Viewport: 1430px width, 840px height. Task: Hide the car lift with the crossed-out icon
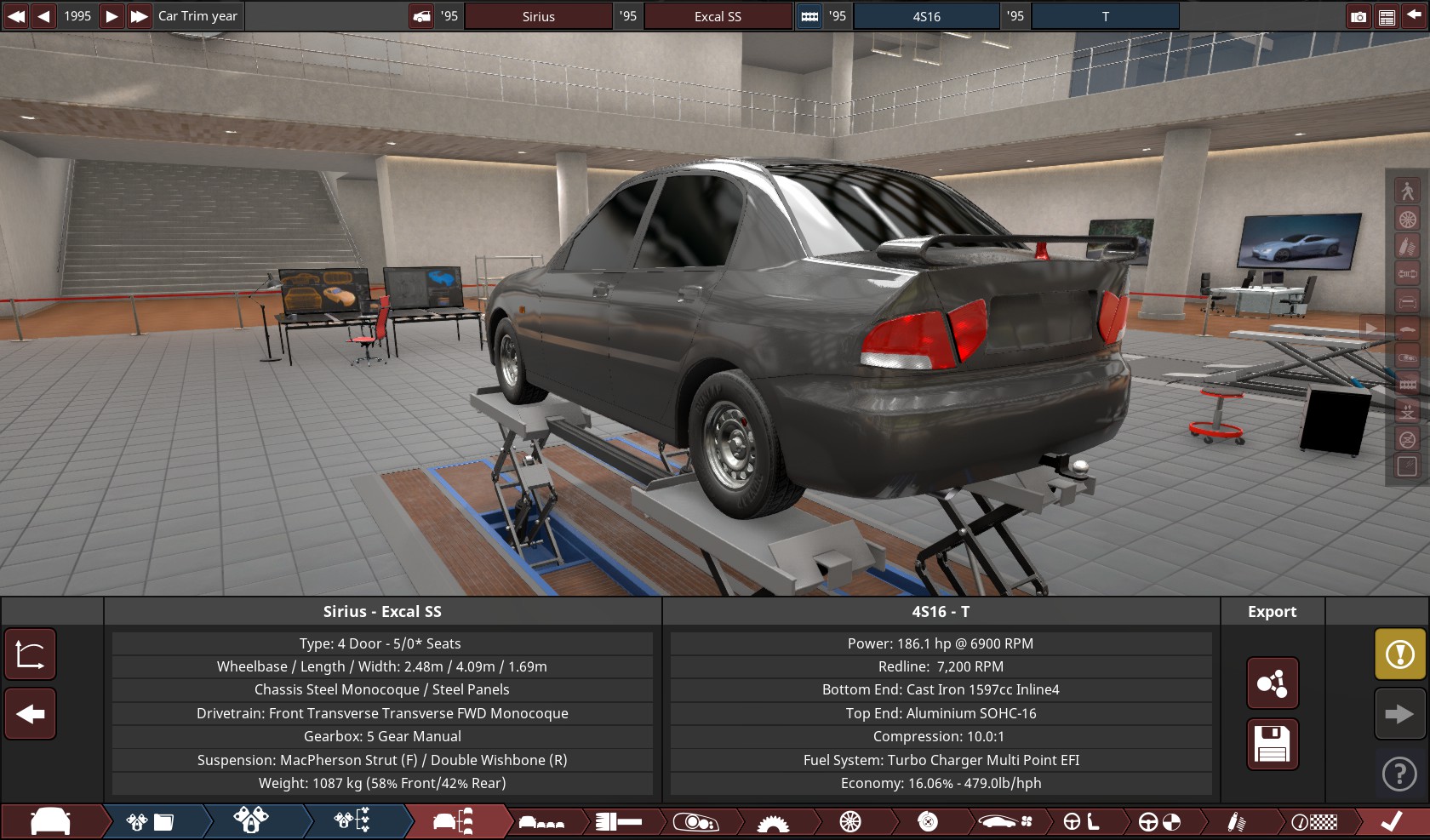click(1407, 440)
